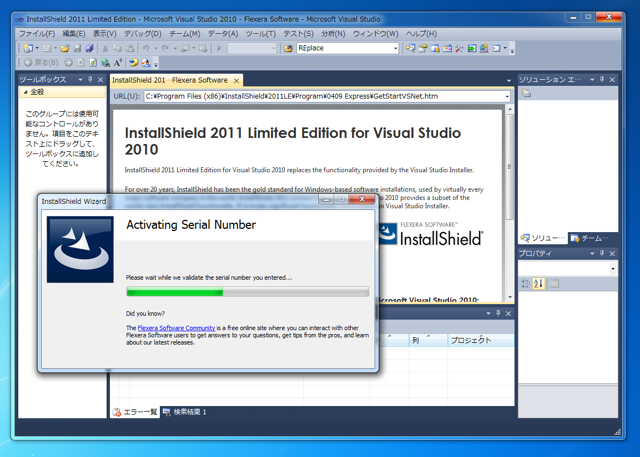Screen dimensions: 640x457
Task: Toggle auto-hide pin on プロパティ panel
Action: pyautogui.click(x=602, y=253)
